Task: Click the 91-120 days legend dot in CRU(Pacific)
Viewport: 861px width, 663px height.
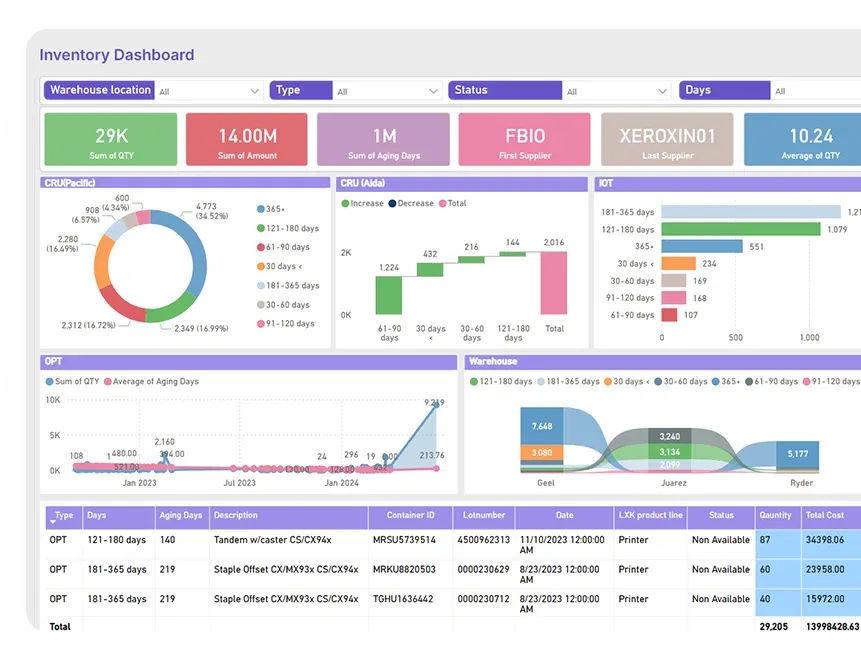Action: [x=260, y=324]
